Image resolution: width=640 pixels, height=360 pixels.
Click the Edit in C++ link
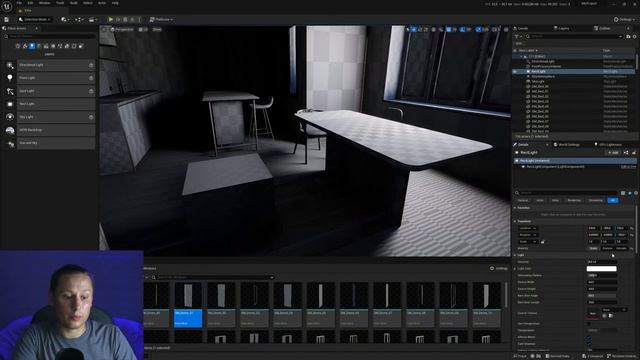tap(628, 167)
